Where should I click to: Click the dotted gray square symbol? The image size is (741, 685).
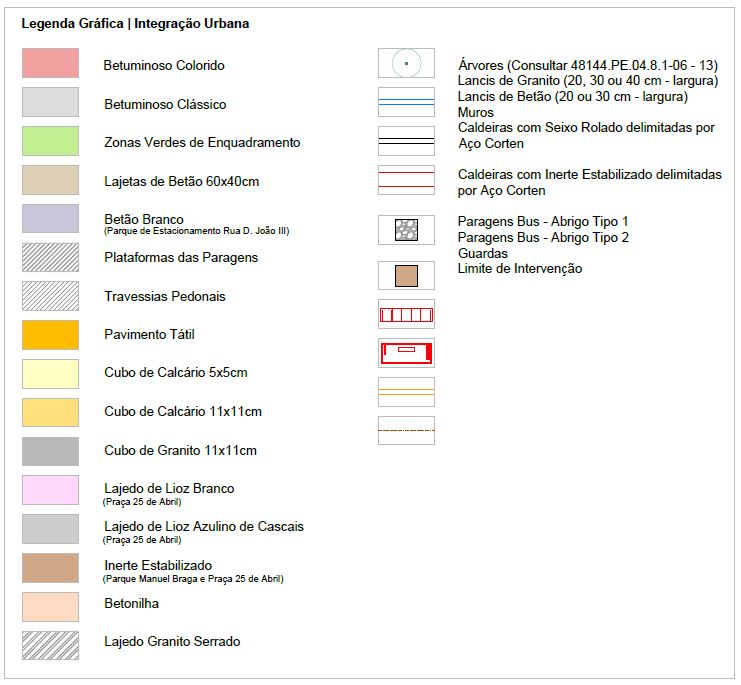[406, 230]
